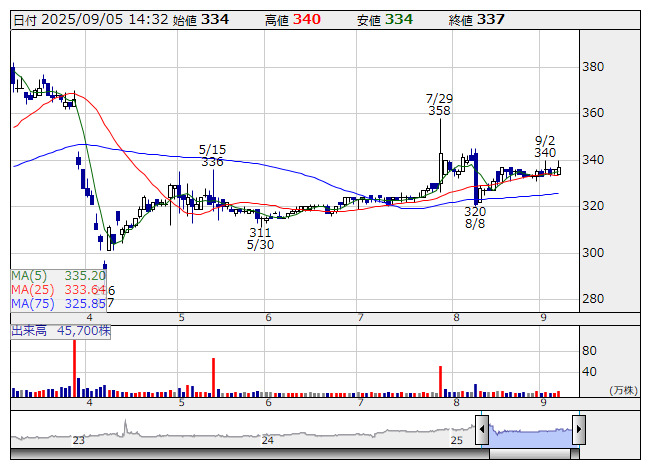The width and height of the screenshot is (653, 470).
Task: Click the 311 5/30 low label
Action: pos(260,239)
